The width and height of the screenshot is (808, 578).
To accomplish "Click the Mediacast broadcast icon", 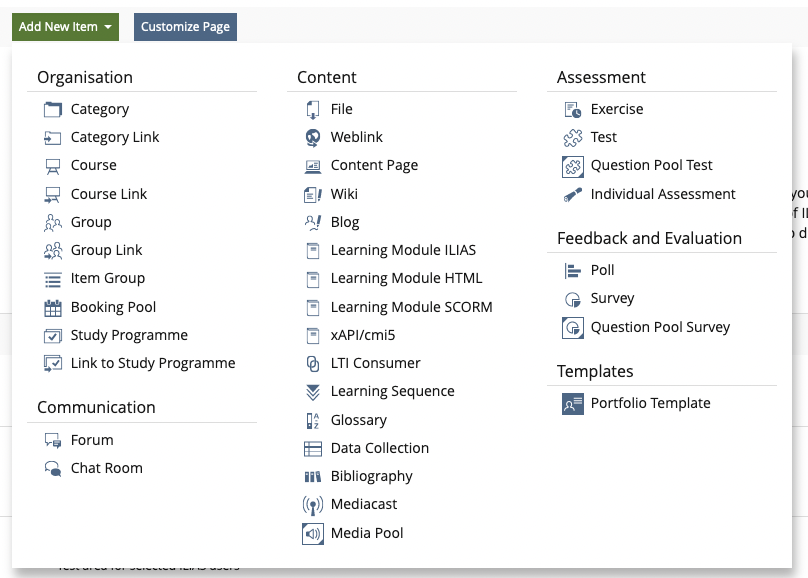I will pos(313,505).
